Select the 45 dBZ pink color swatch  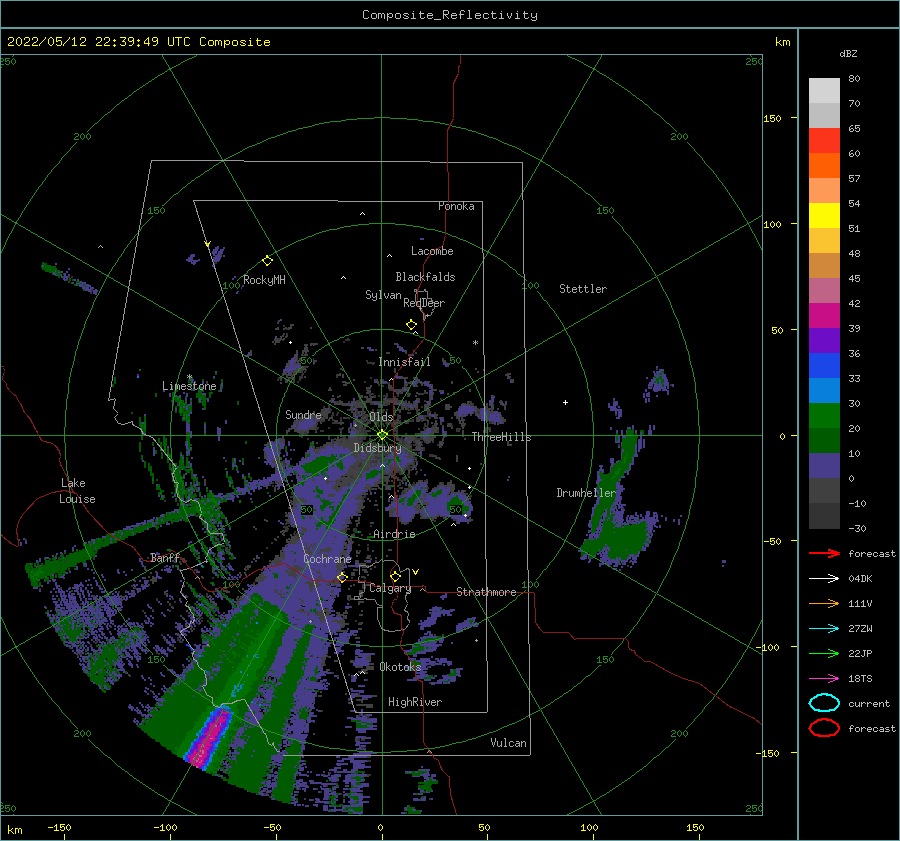tap(824, 290)
